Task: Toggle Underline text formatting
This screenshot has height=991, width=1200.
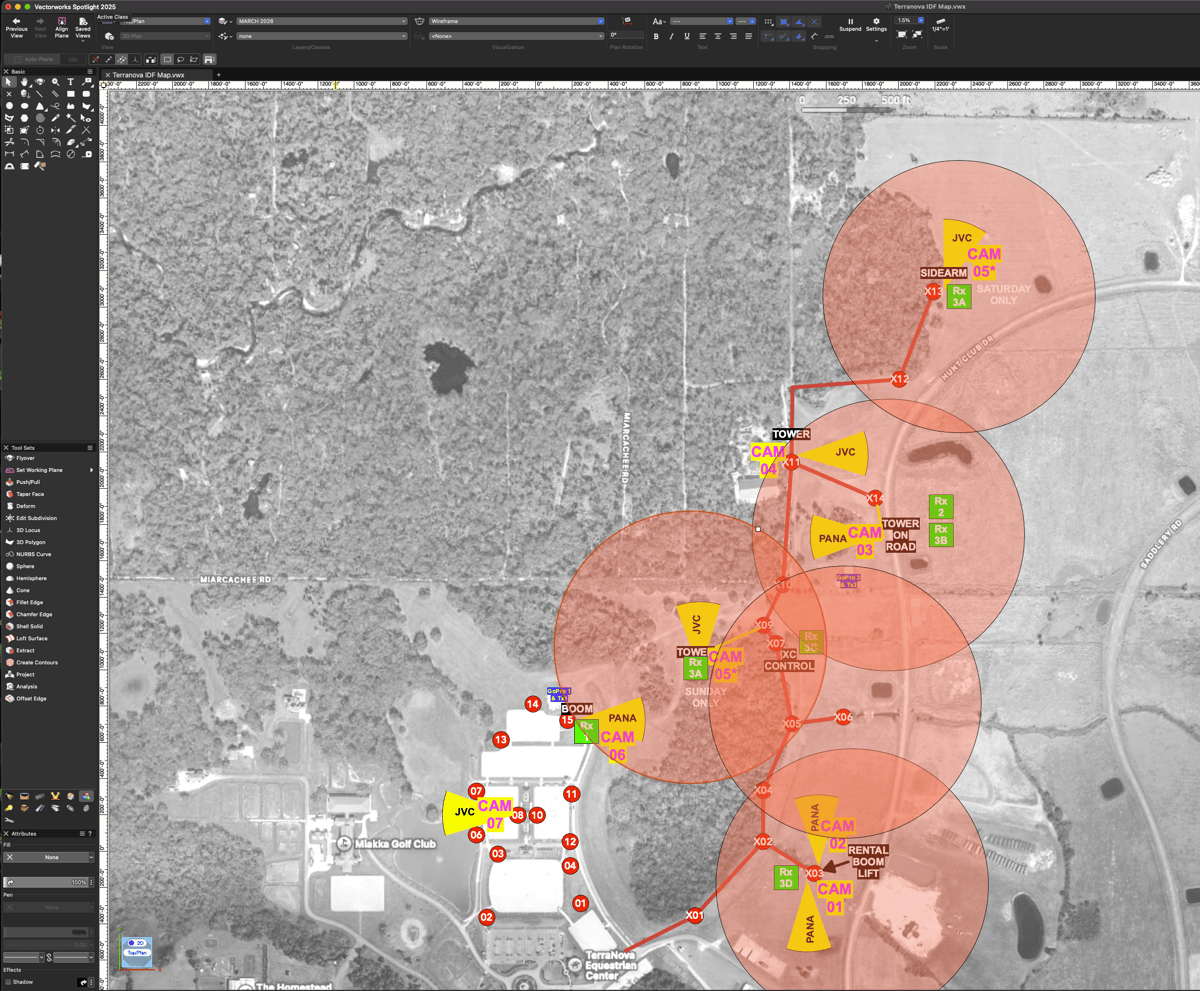Action: 687,36
